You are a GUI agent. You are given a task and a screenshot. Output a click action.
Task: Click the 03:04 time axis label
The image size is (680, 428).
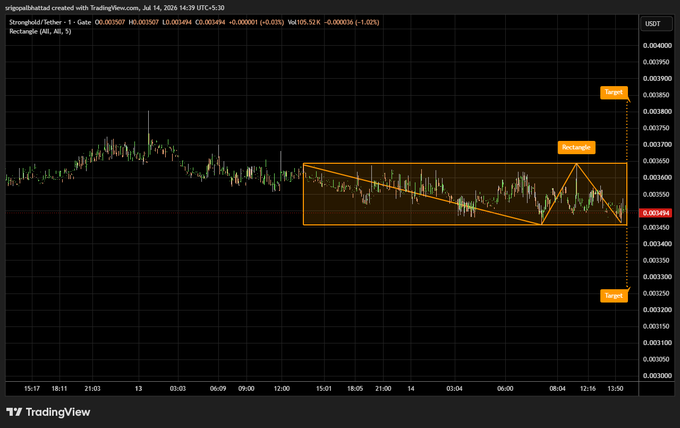tap(454, 389)
